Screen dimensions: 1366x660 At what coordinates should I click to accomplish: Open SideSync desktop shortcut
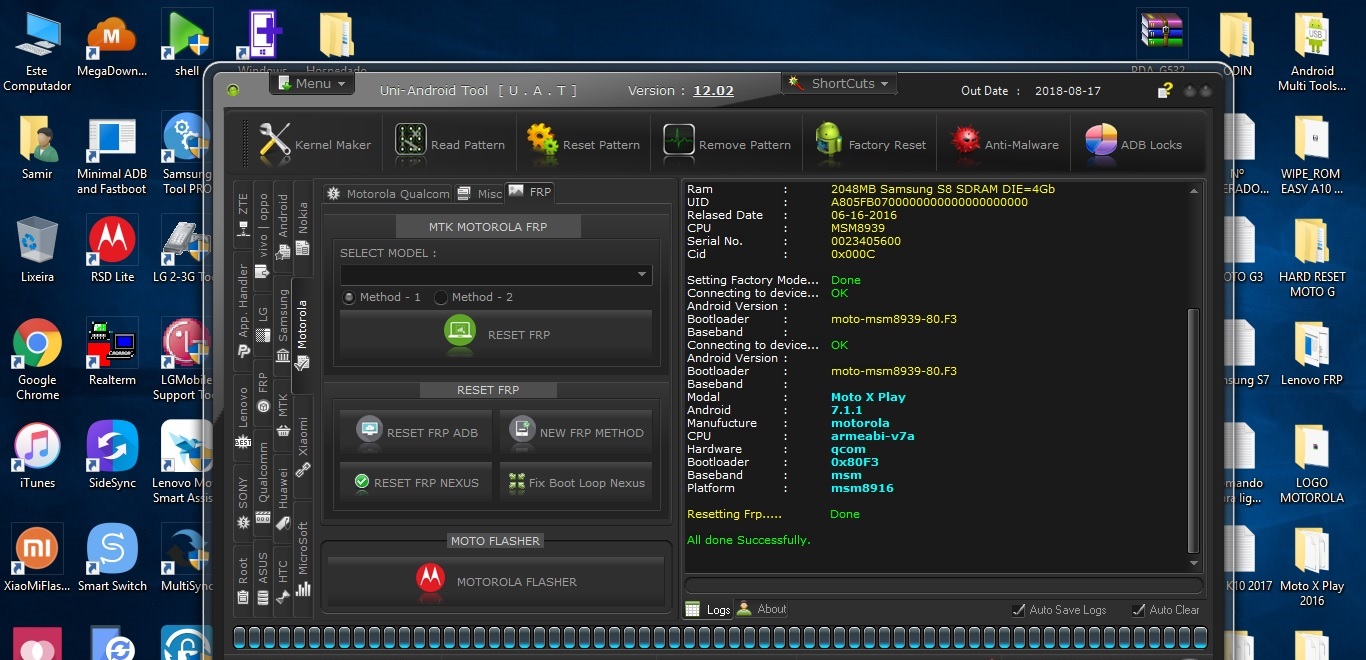tap(112, 456)
